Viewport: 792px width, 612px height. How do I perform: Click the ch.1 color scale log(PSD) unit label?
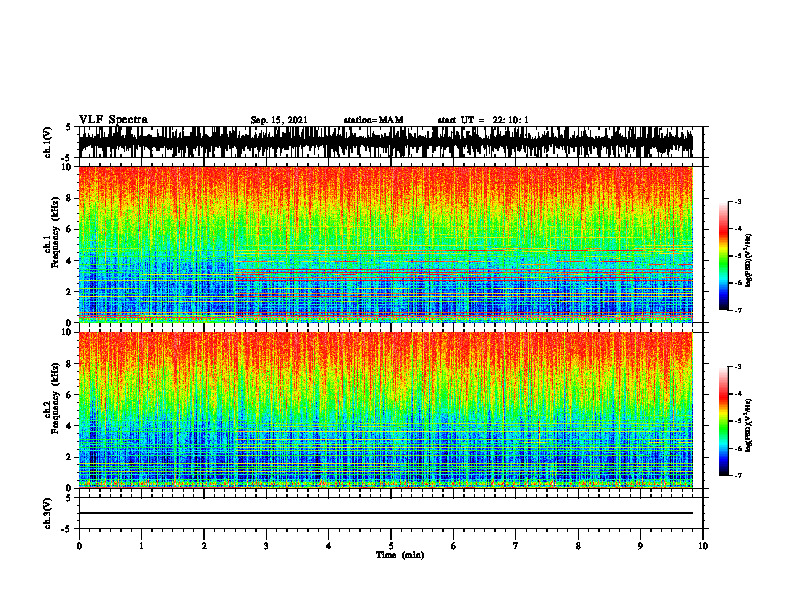click(x=749, y=260)
